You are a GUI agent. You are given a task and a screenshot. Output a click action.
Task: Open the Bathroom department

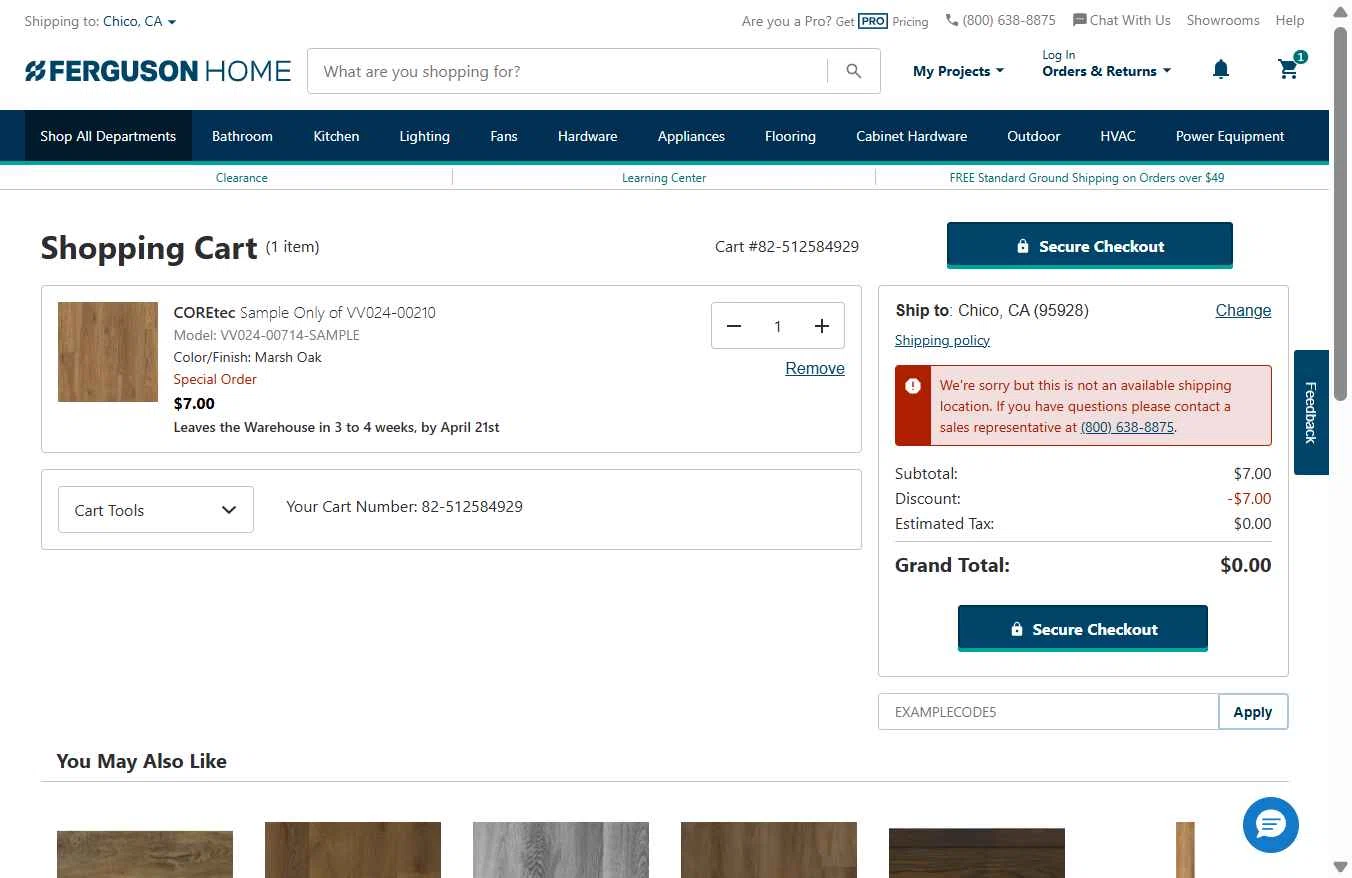point(242,136)
